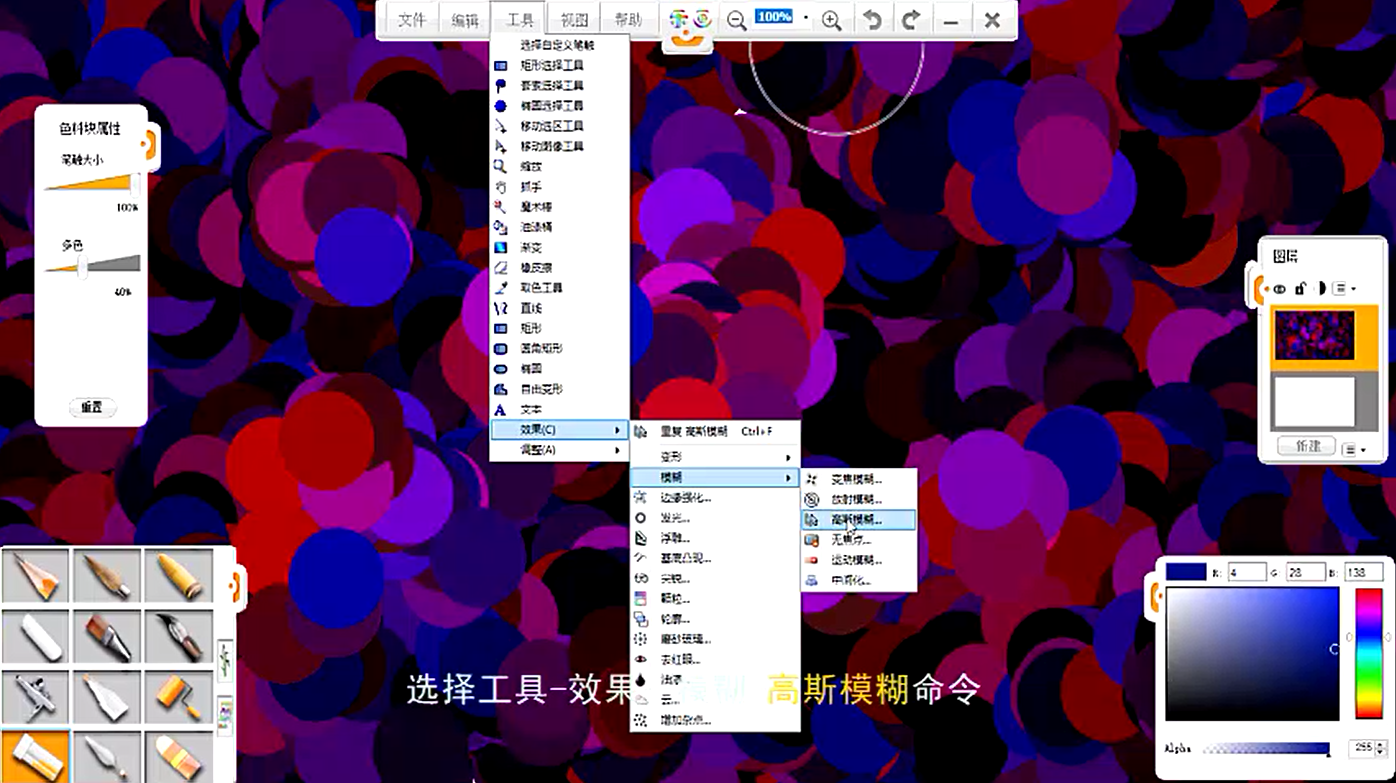Click the redo arrow in toolbar
Screen dimensions: 1396x783
(911, 21)
